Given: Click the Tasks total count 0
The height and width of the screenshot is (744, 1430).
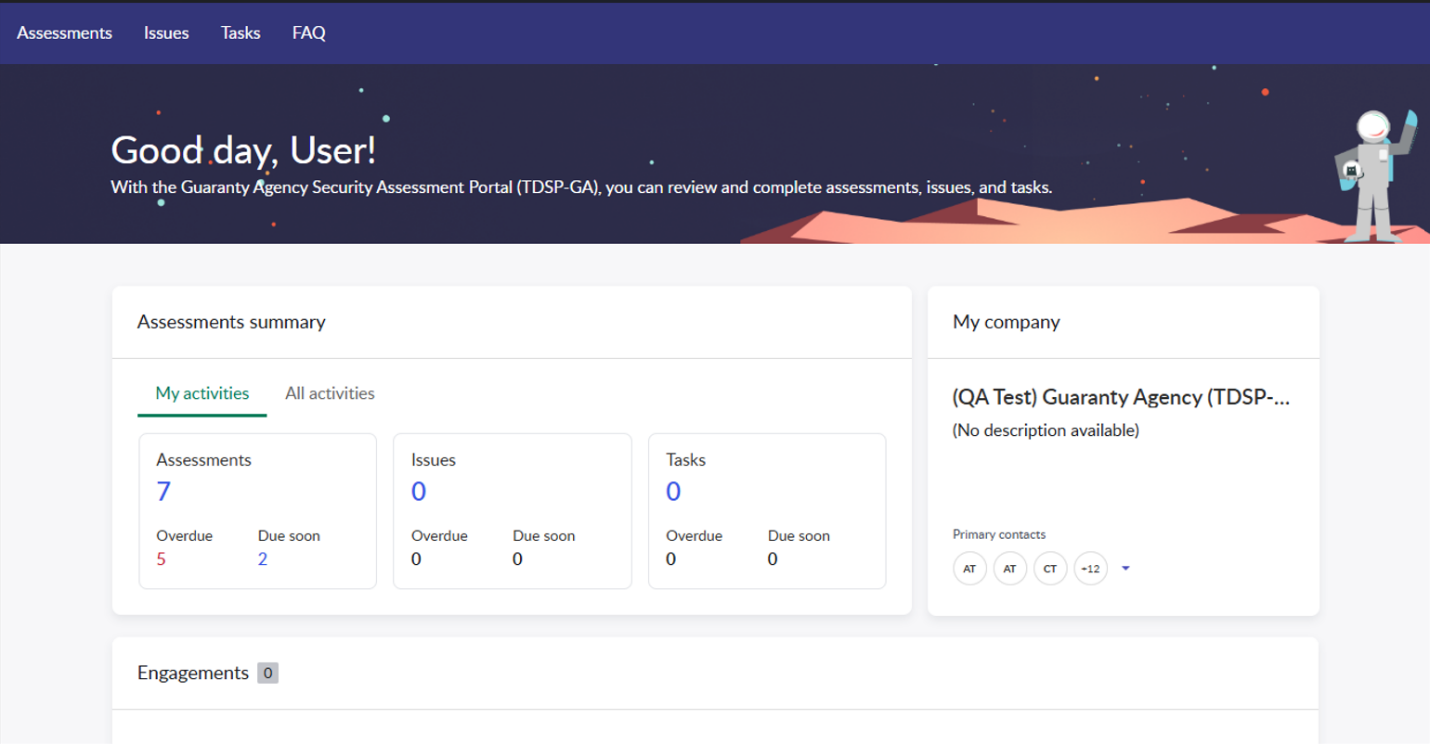Looking at the screenshot, I should coord(673,491).
